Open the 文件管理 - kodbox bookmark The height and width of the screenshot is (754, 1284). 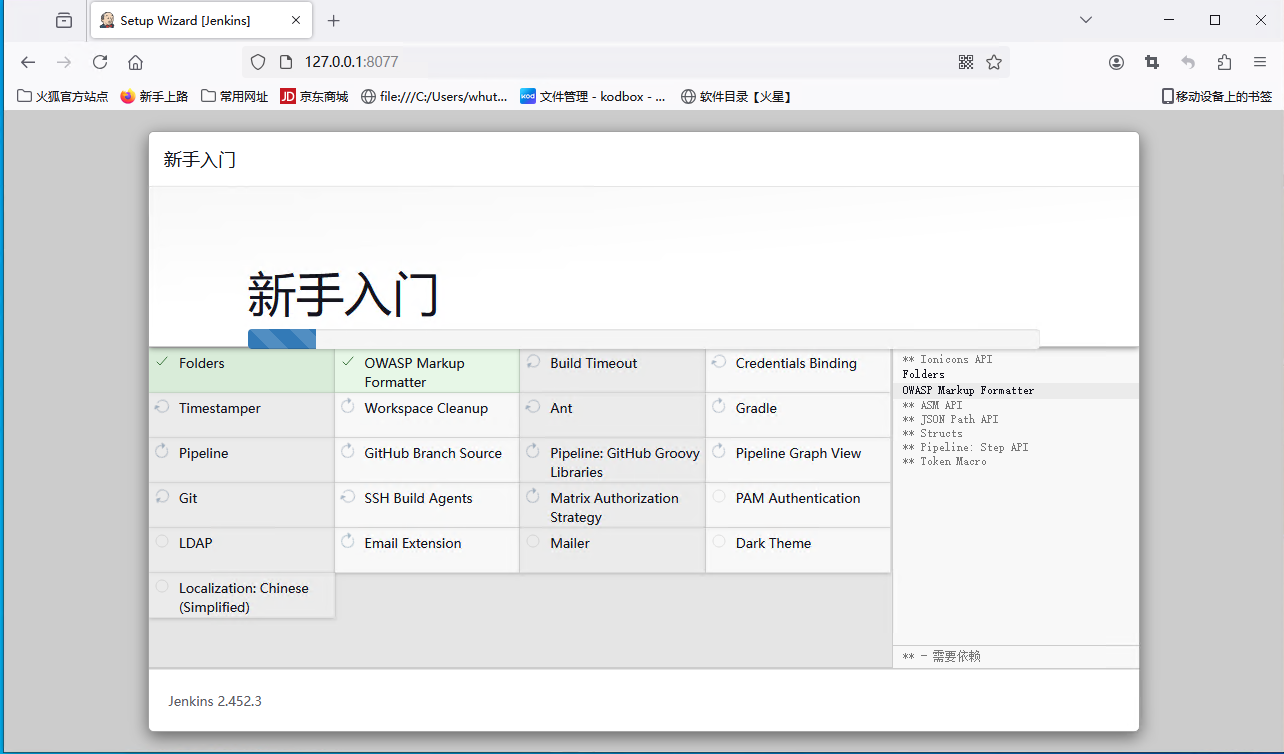click(x=593, y=97)
